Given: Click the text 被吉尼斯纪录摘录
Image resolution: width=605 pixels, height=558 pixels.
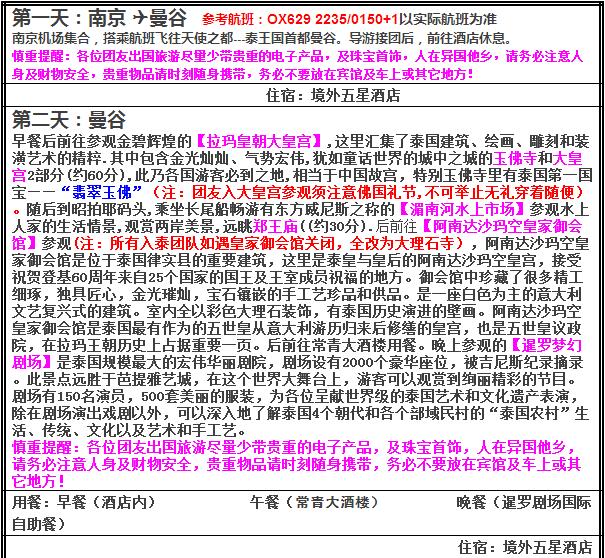Looking at the screenshot, I should point(524,362).
